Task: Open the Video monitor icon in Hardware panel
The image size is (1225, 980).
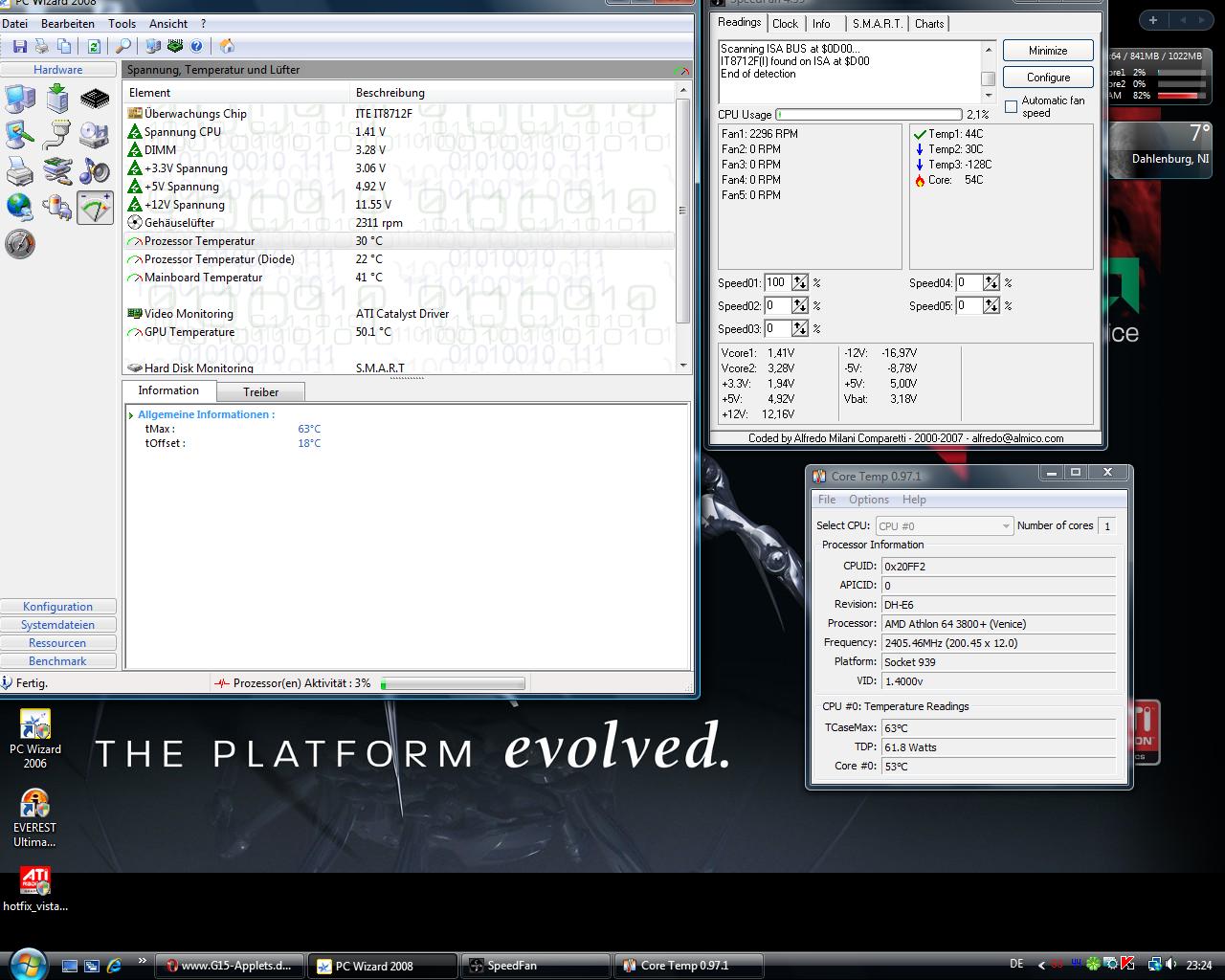Action: click(20, 135)
